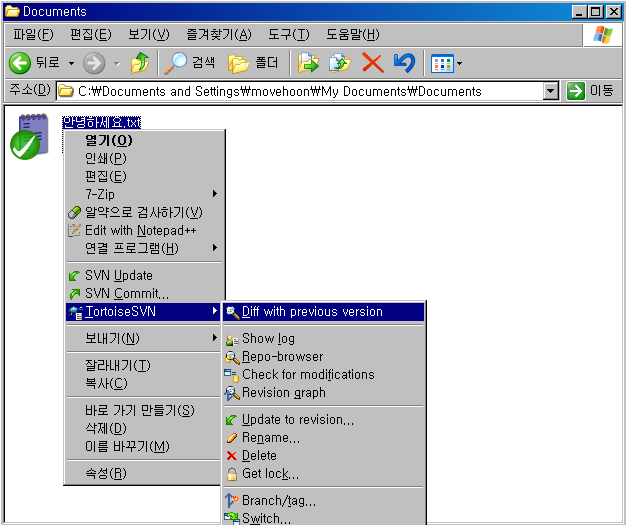Click the Forward arrow toolbar icon
626x525 pixels.
(94, 63)
